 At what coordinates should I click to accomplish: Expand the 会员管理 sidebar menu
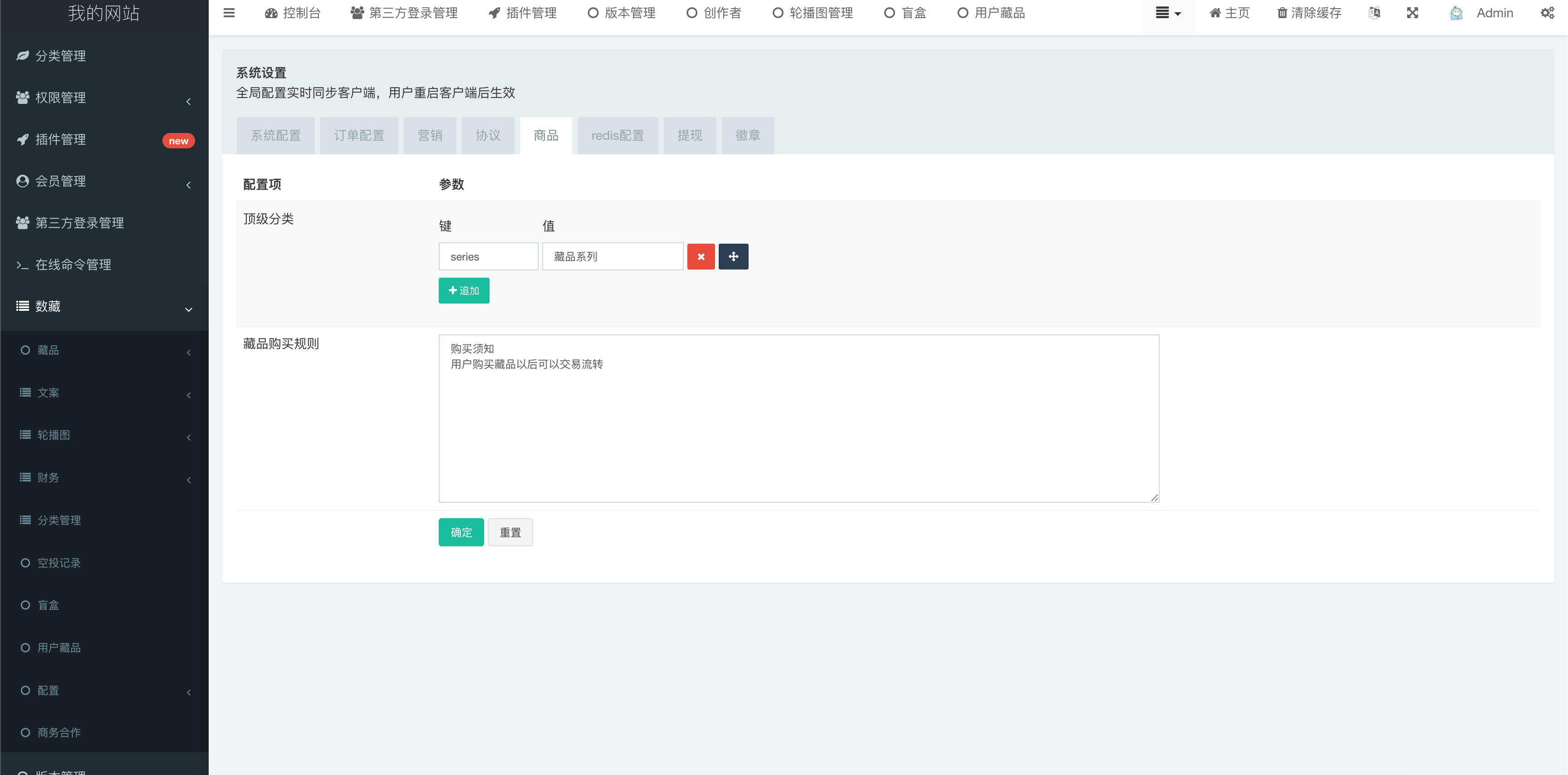coord(103,181)
